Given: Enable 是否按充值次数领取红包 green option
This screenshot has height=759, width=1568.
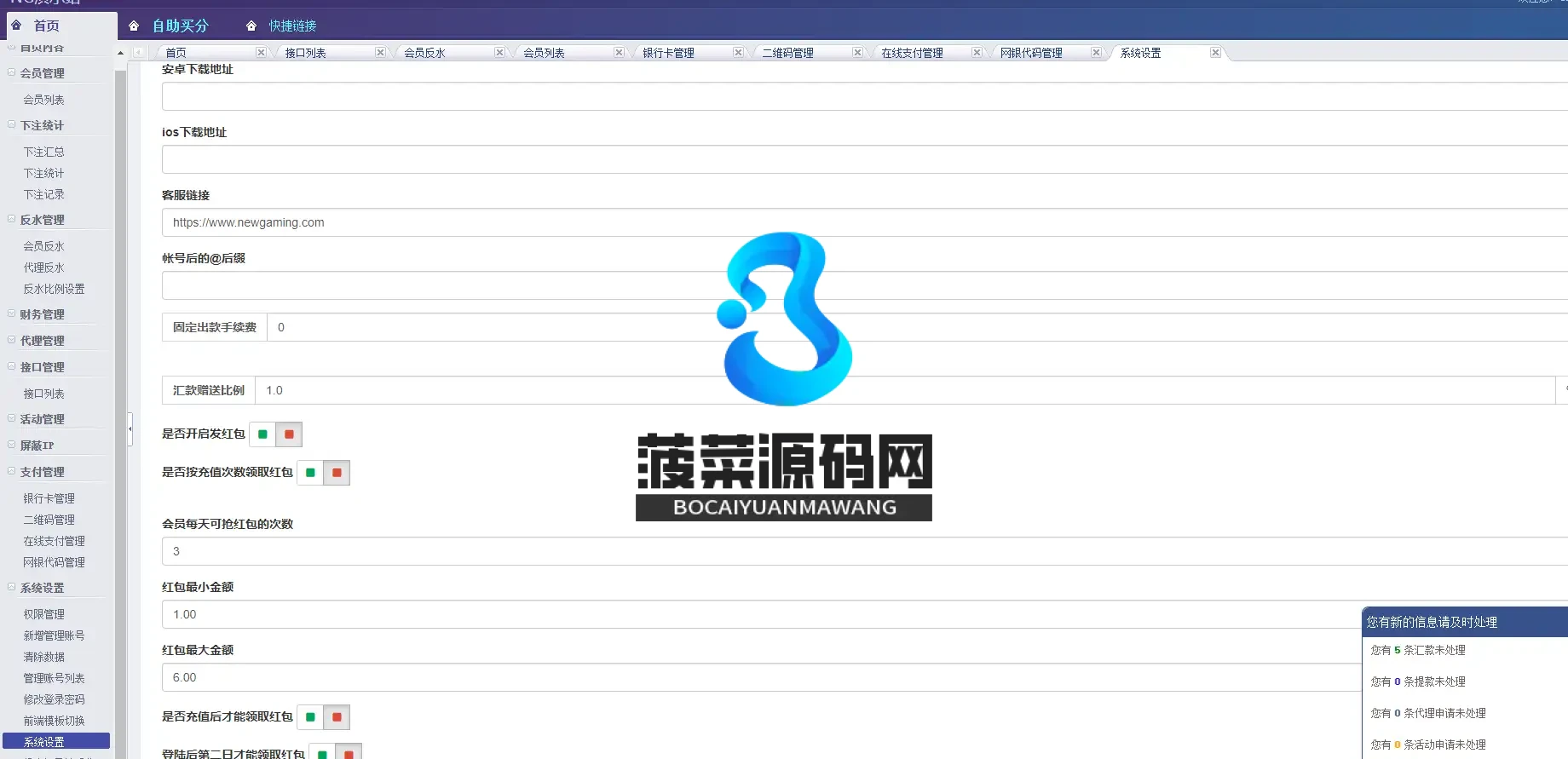Looking at the screenshot, I should click(310, 473).
